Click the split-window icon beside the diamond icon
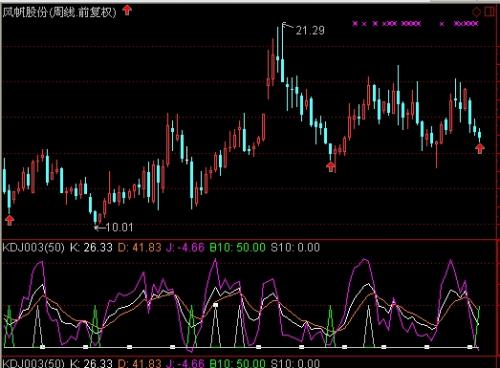 [x=489, y=12]
